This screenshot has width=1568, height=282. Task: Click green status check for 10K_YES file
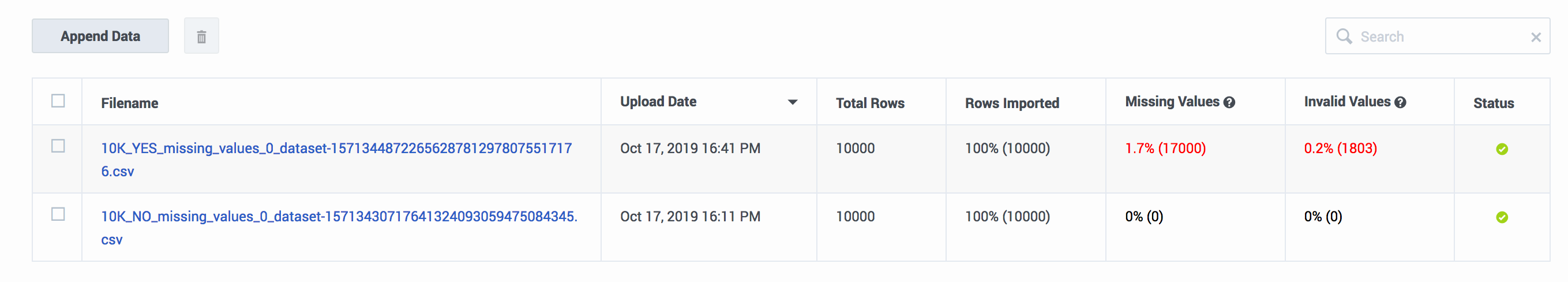pyautogui.click(x=1502, y=149)
